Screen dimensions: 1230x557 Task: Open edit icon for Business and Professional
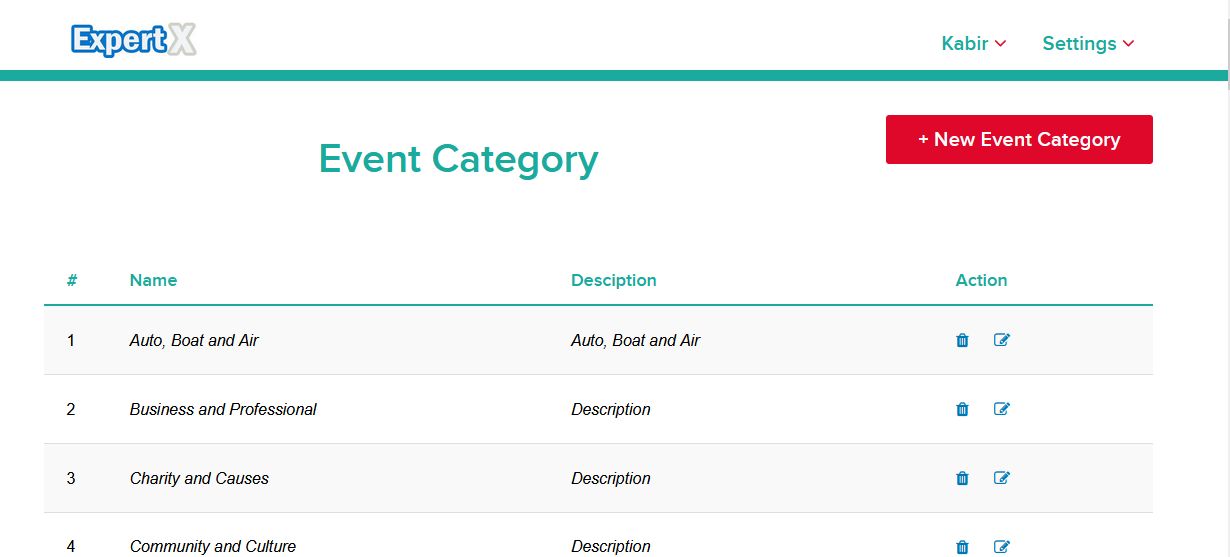[1002, 409]
